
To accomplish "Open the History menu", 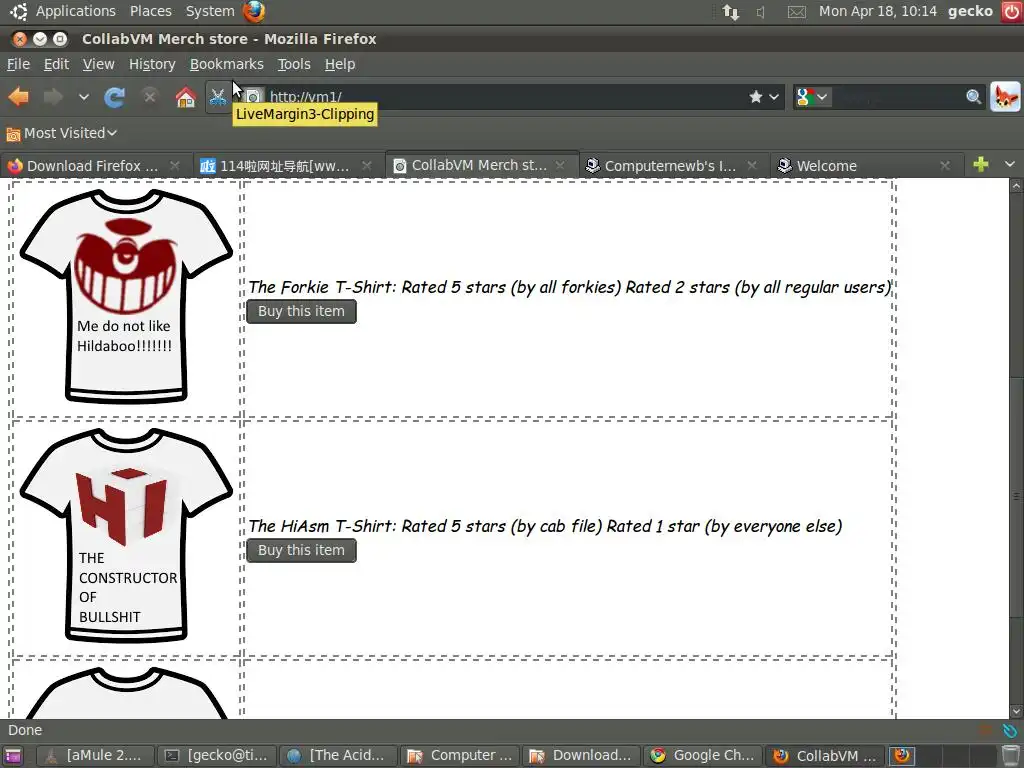I will coord(152,64).
